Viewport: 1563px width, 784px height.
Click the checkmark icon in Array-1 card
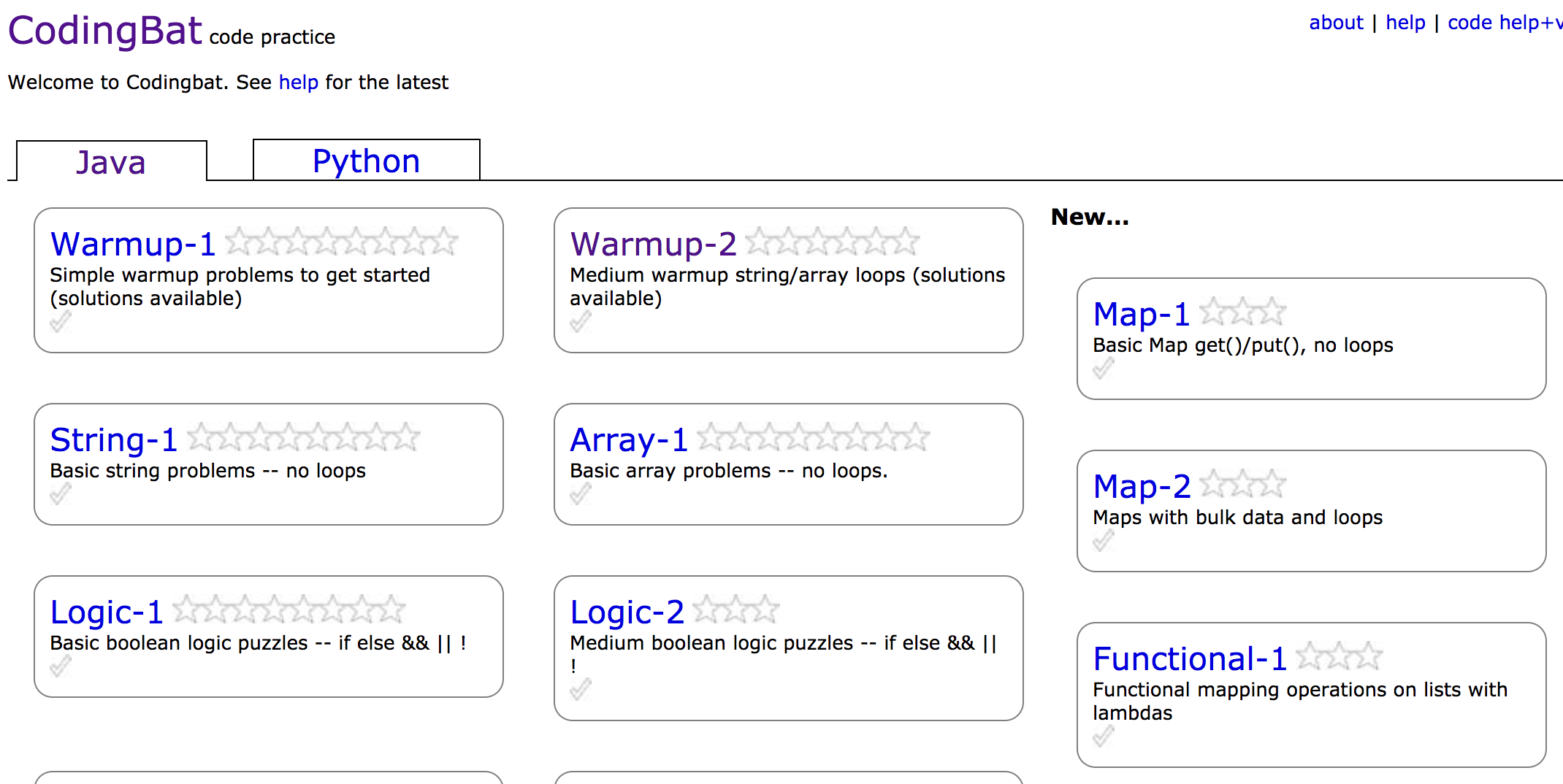[x=581, y=493]
